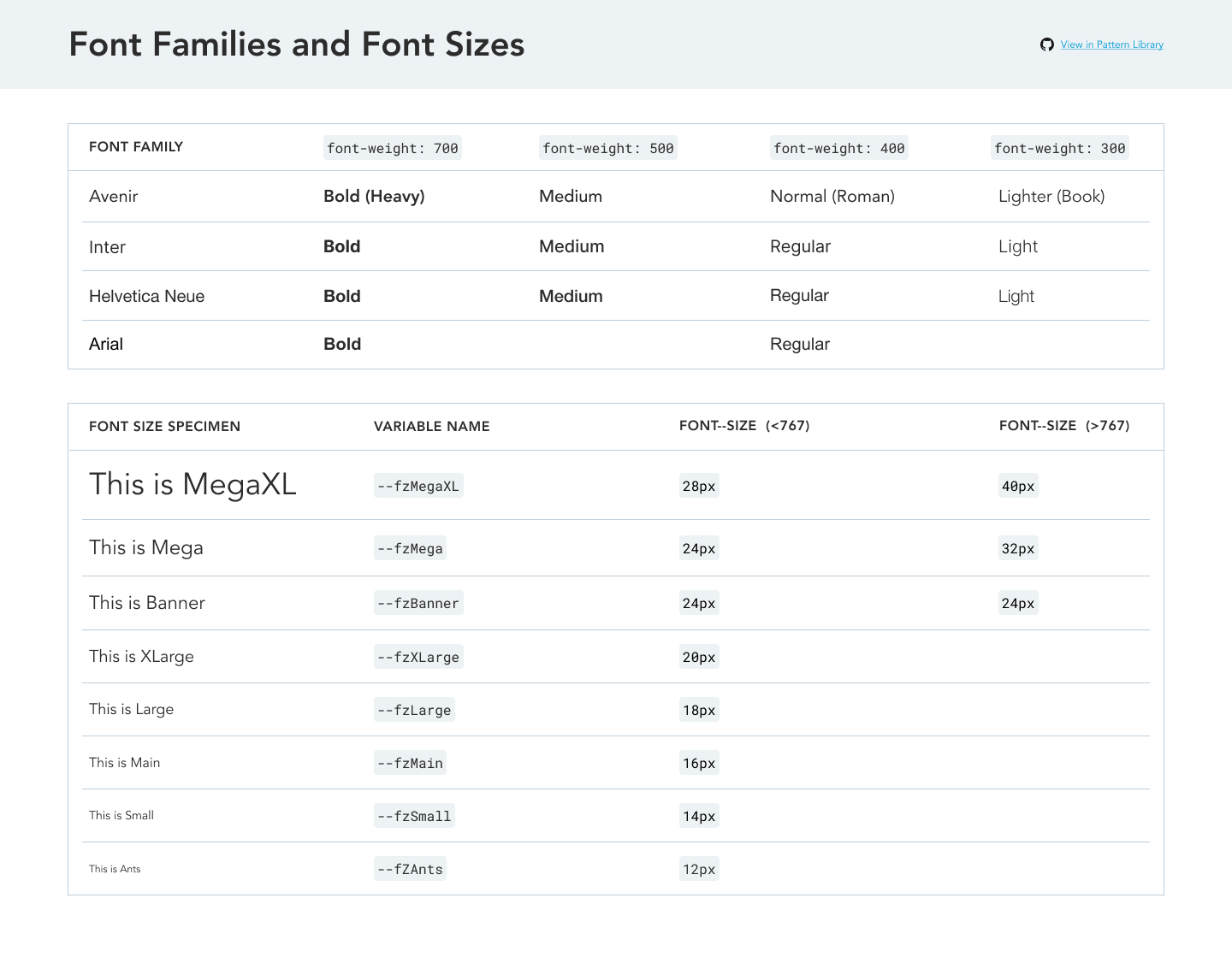This screenshot has width=1232, height=963.
Task: Click the GitHub icon in header
Action: [1046, 44]
